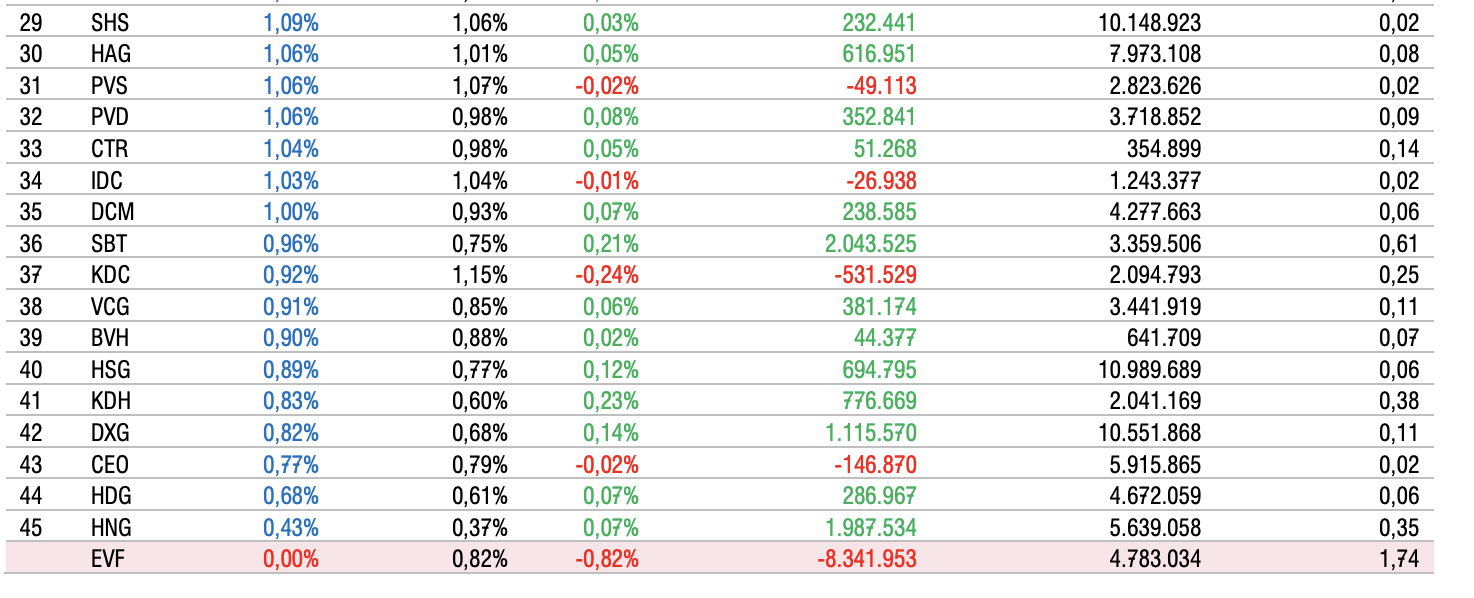Screen dimensions: 1474x598
Task: Click the DCM ticker symbol
Action: [x=112, y=212]
